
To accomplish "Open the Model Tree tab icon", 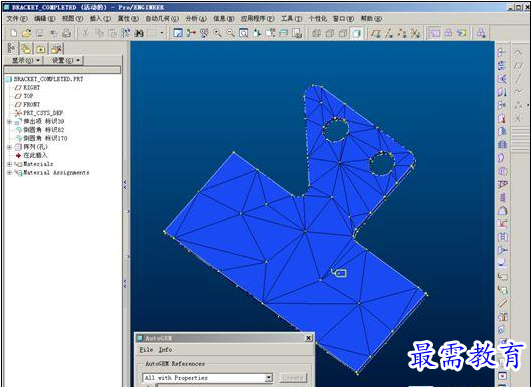I will tap(12, 49).
